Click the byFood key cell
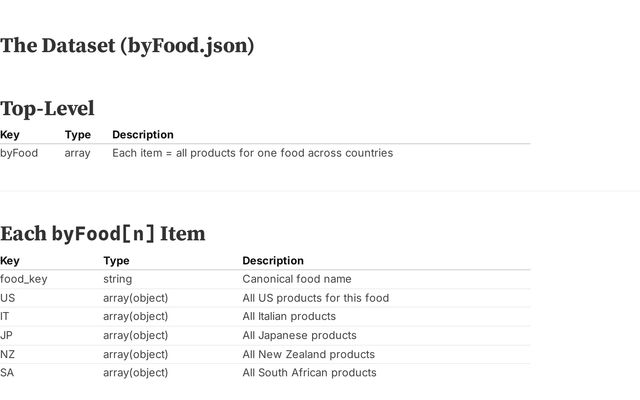 point(19,153)
